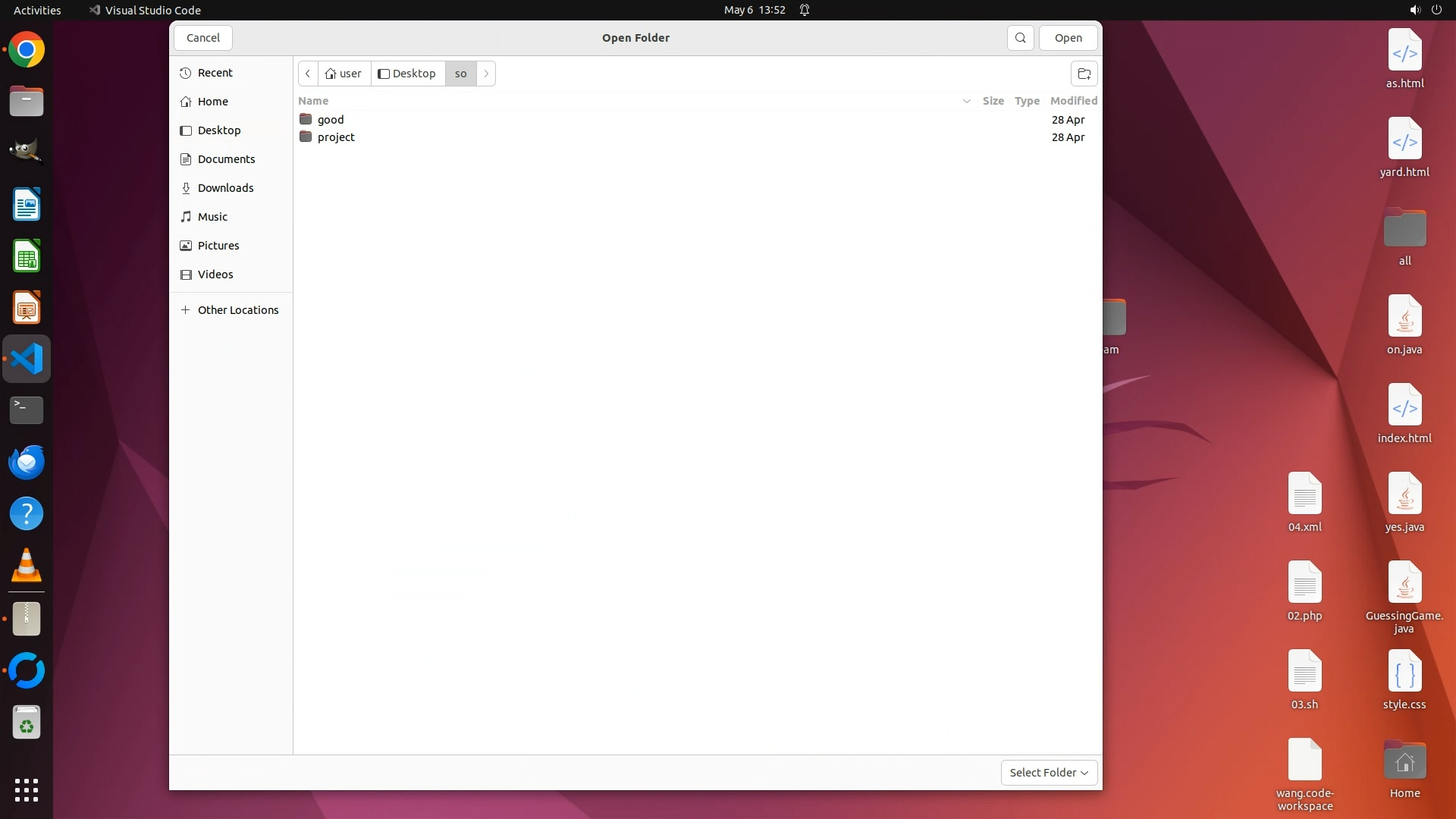This screenshot has height=819, width=1456.
Task: Select the 'project' folder row
Action: [x=336, y=137]
